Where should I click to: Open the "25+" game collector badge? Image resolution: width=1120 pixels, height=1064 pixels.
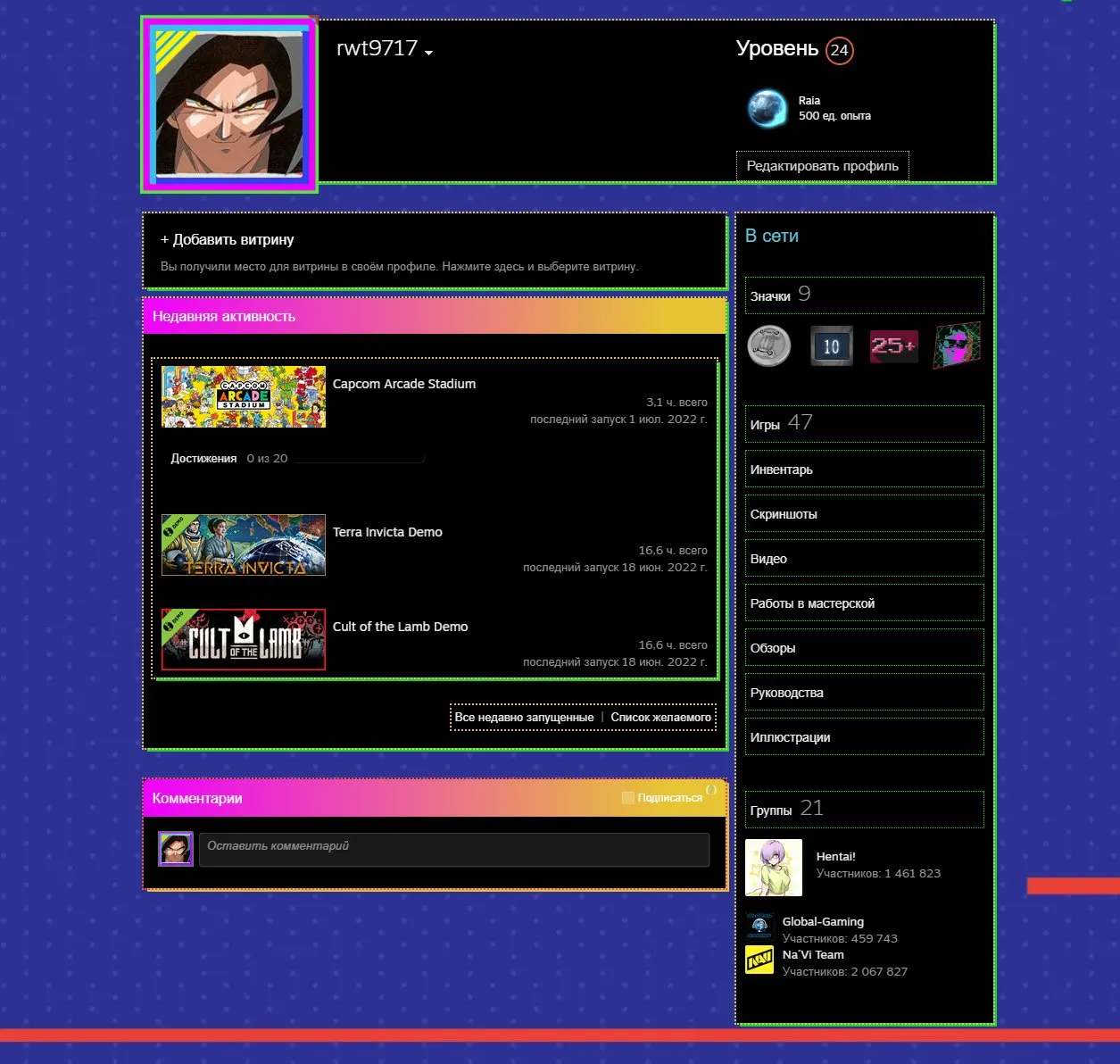coord(893,346)
